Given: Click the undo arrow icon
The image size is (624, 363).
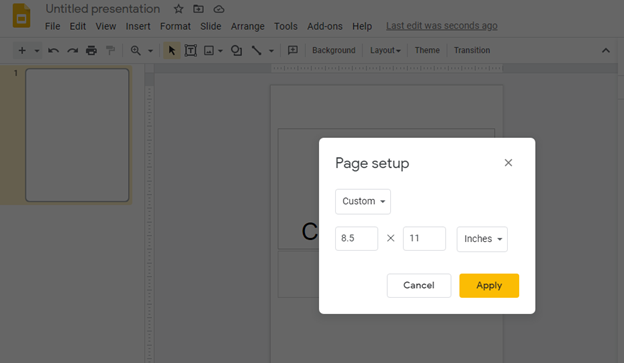Looking at the screenshot, I should [53, 51].
